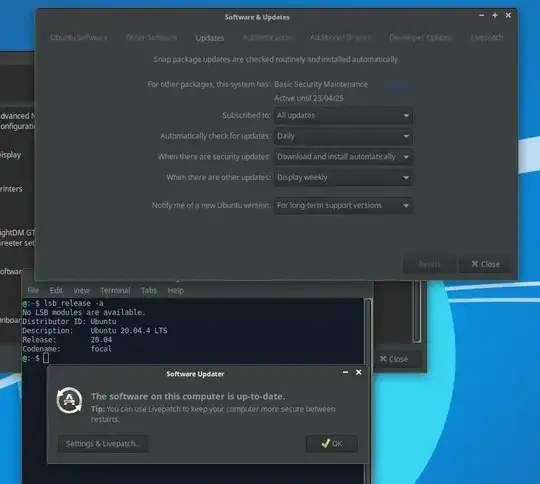Click the 'Active until 23/04/25' text
Viewport: 540px width, 484px height.
(x=309, y=98)
